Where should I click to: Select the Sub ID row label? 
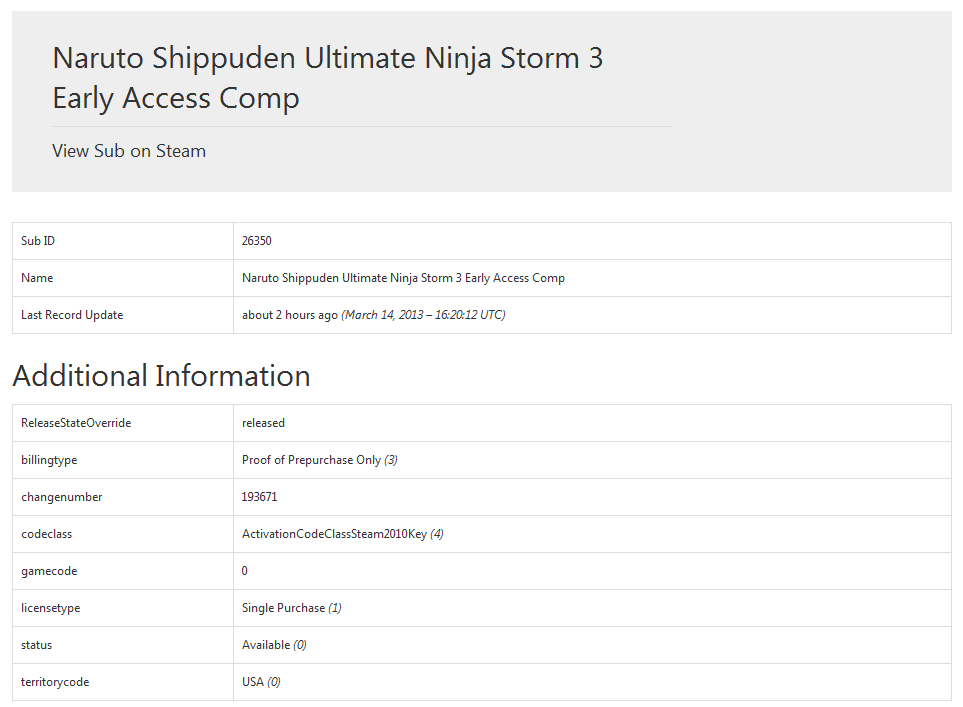38,241
